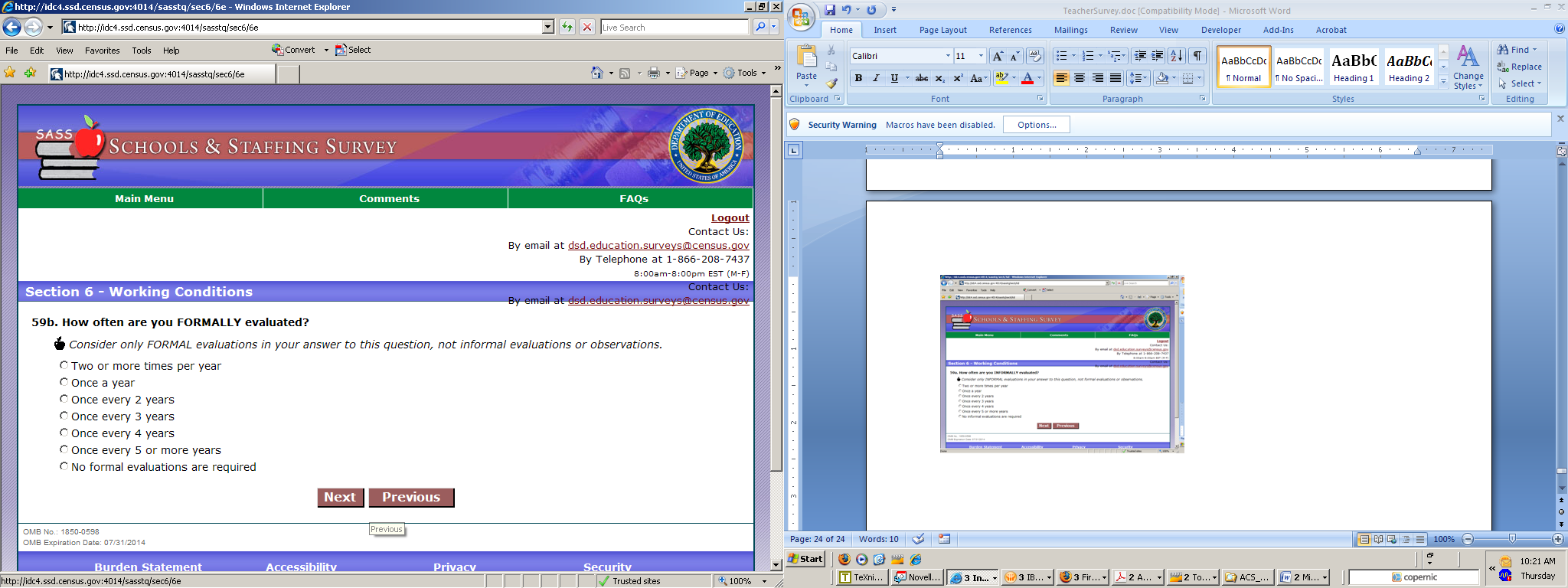This screenshot has height=588, width=1568.
Task: Choose 'Once every 2 years' option
Action: [x=64, y=399]
